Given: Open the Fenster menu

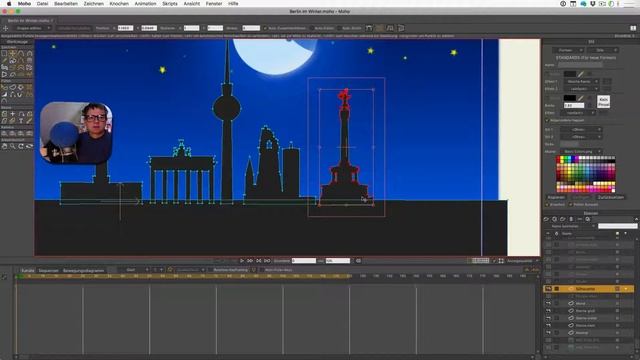Looking at the screenshot, I should 214,4.
